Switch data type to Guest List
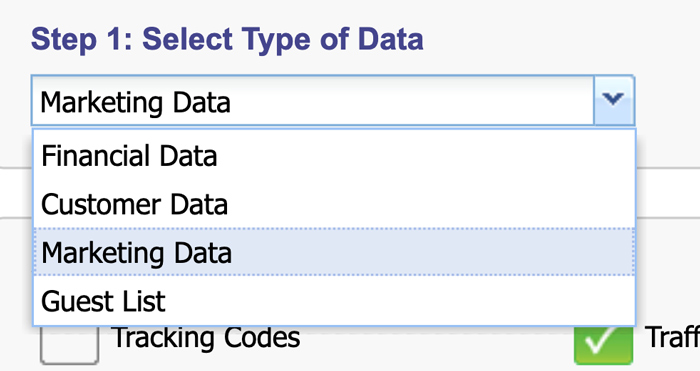This screenshot has width=700, height=371. click(334, 300)
